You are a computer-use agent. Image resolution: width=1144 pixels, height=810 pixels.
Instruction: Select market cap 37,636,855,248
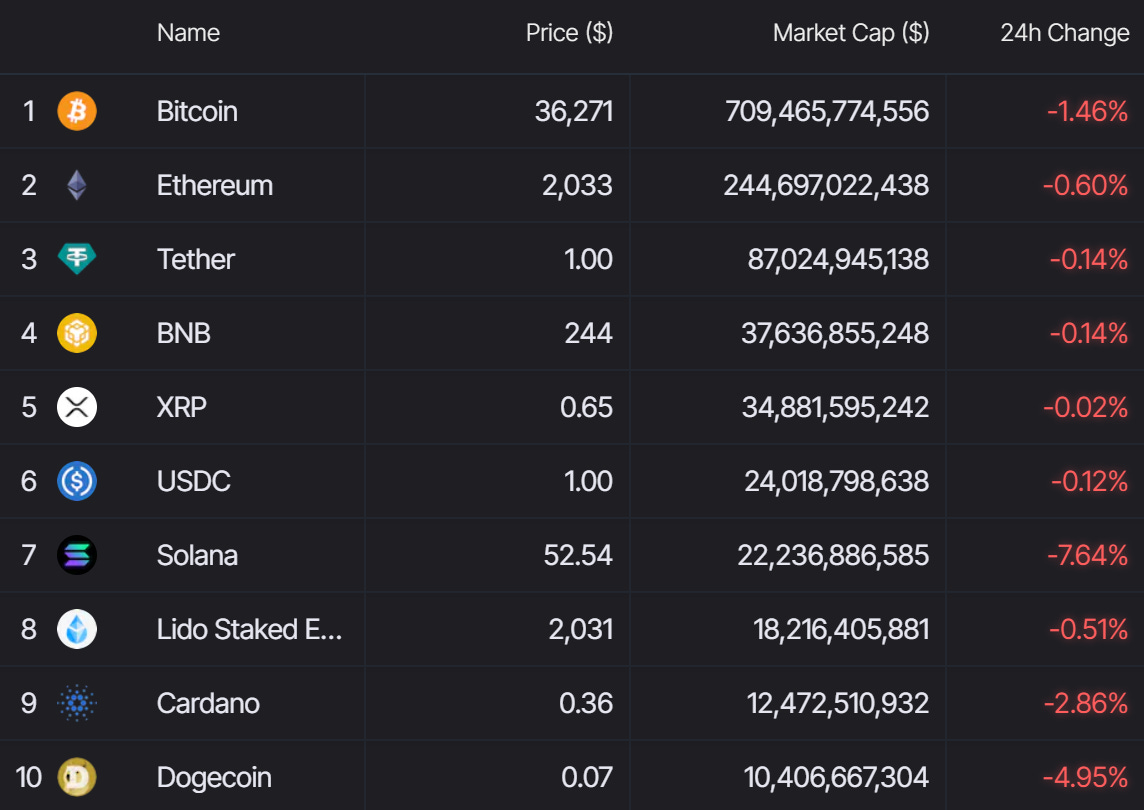pos(835,333)
